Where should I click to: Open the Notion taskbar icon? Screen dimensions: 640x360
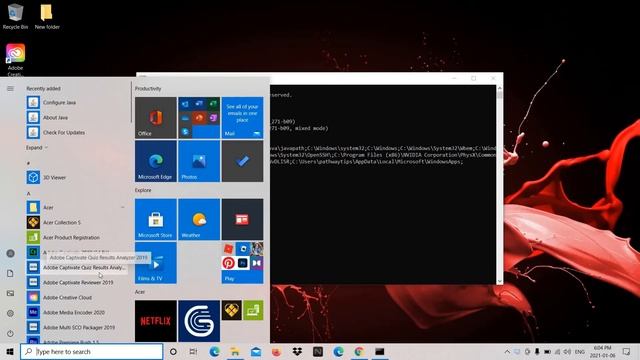(x=318, y=351)
